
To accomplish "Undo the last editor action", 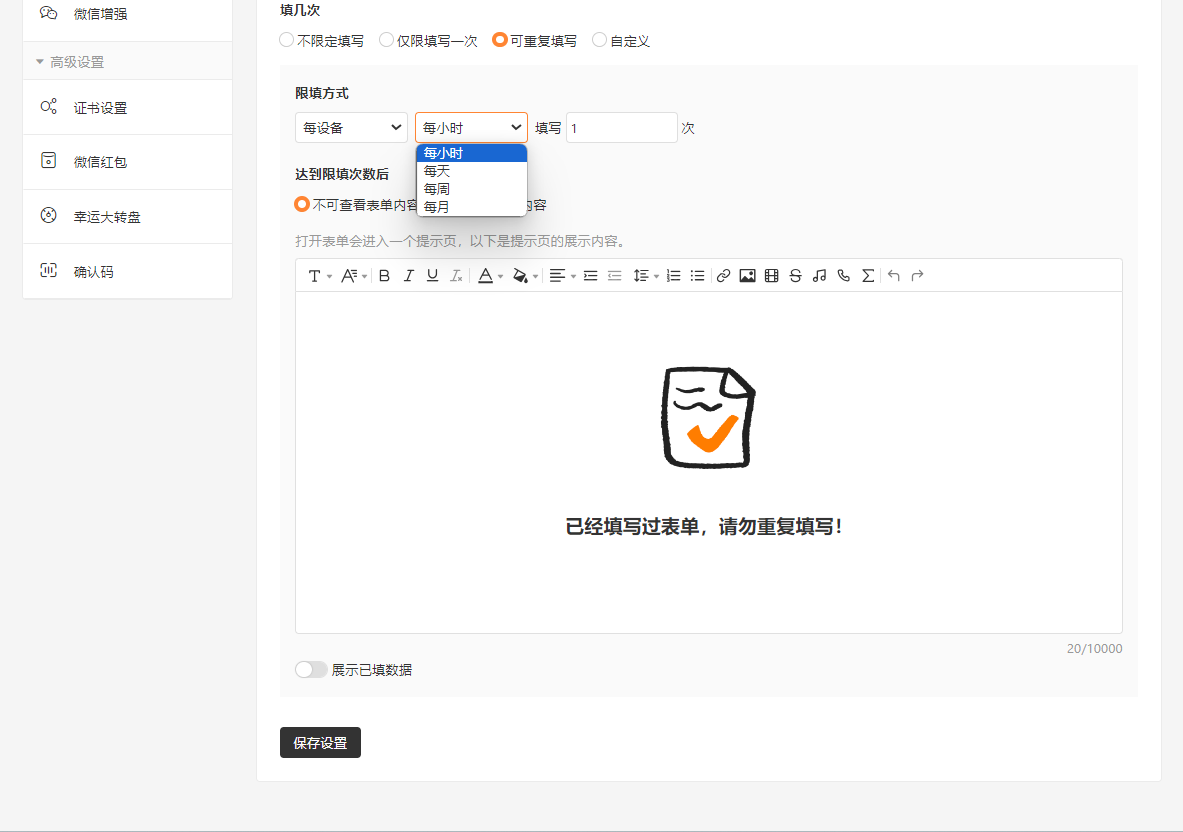I will [894, 276].
